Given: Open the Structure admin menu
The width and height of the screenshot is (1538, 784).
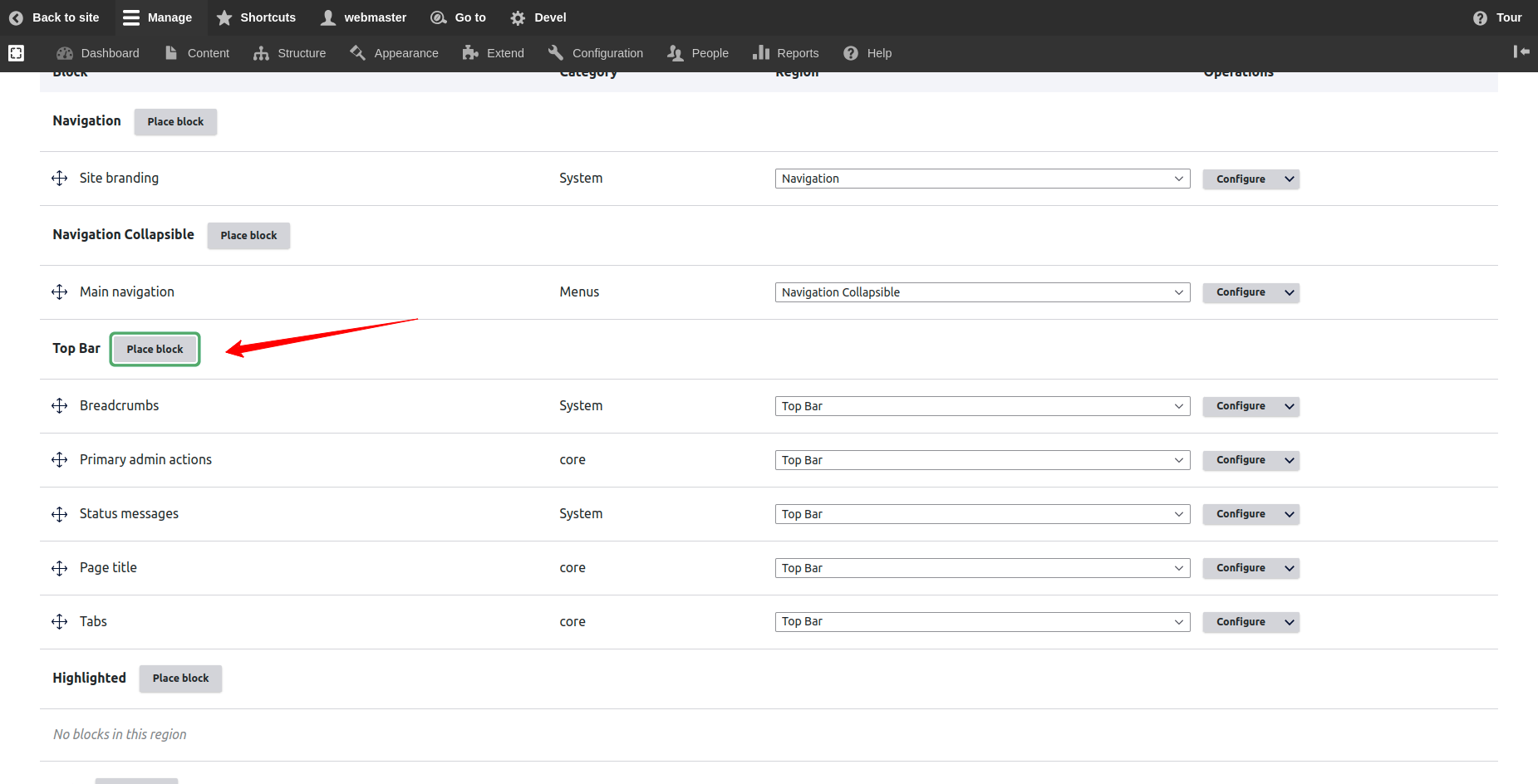Looking at the screenshot, I should pos(290,53).
